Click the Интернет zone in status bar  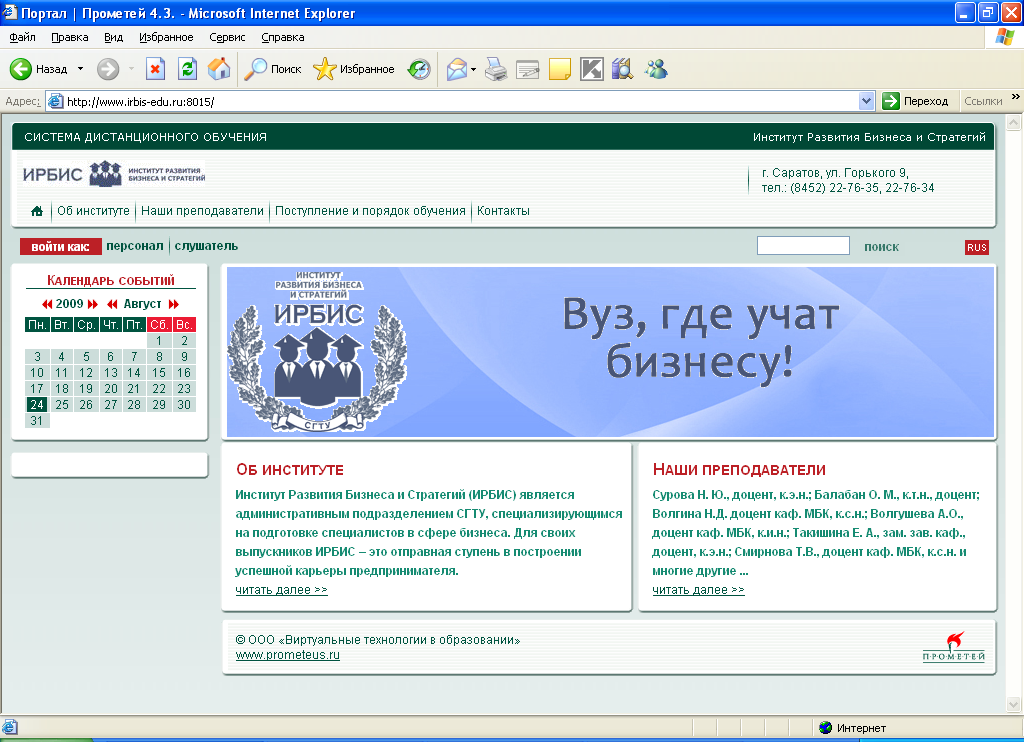[854, 728]
